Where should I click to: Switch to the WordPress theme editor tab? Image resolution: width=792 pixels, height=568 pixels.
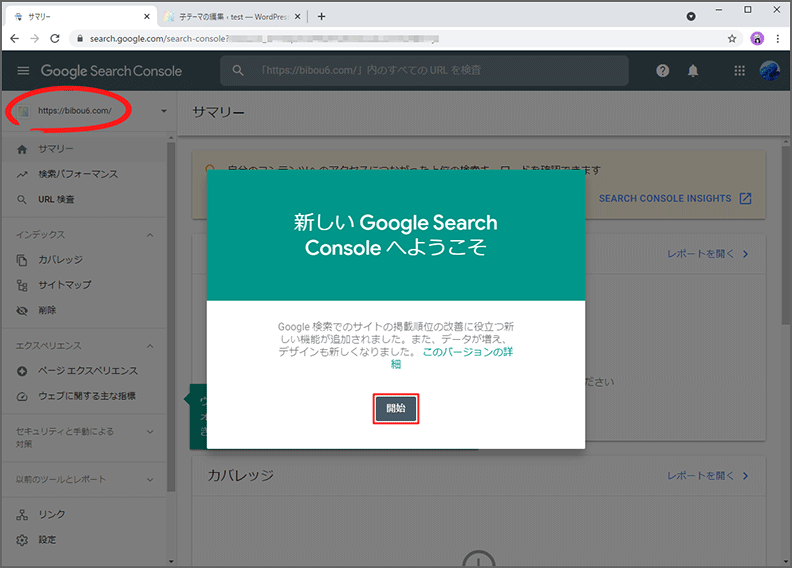point(231,17)
